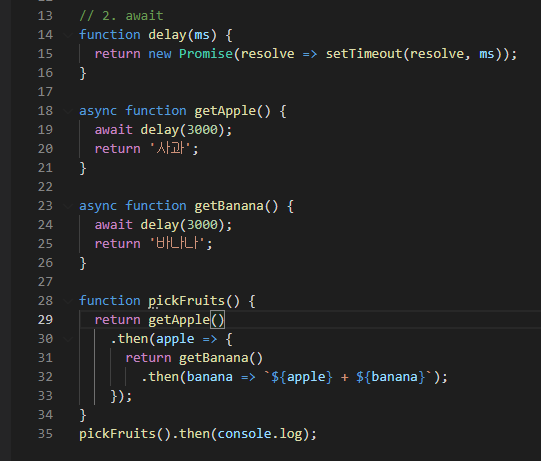Collapse the getApple function fold arrow on line 18

pyautogui.click(x=68, y=111)
